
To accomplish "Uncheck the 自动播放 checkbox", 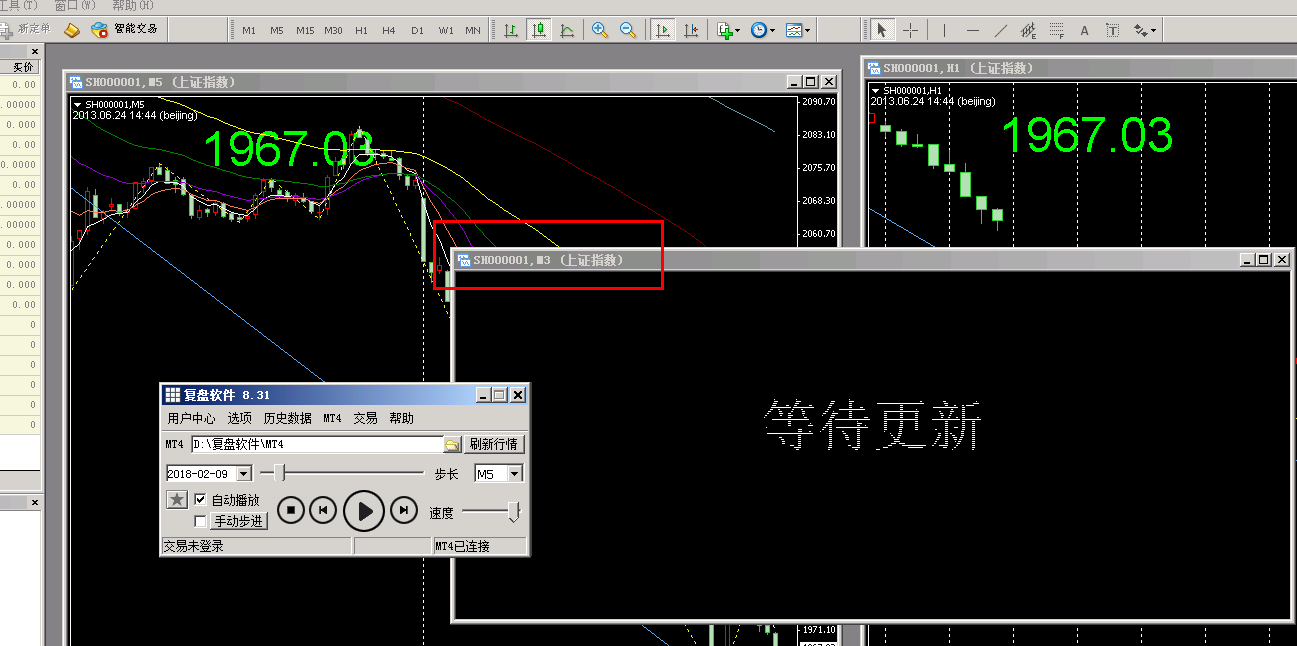I will pos(200,500).
